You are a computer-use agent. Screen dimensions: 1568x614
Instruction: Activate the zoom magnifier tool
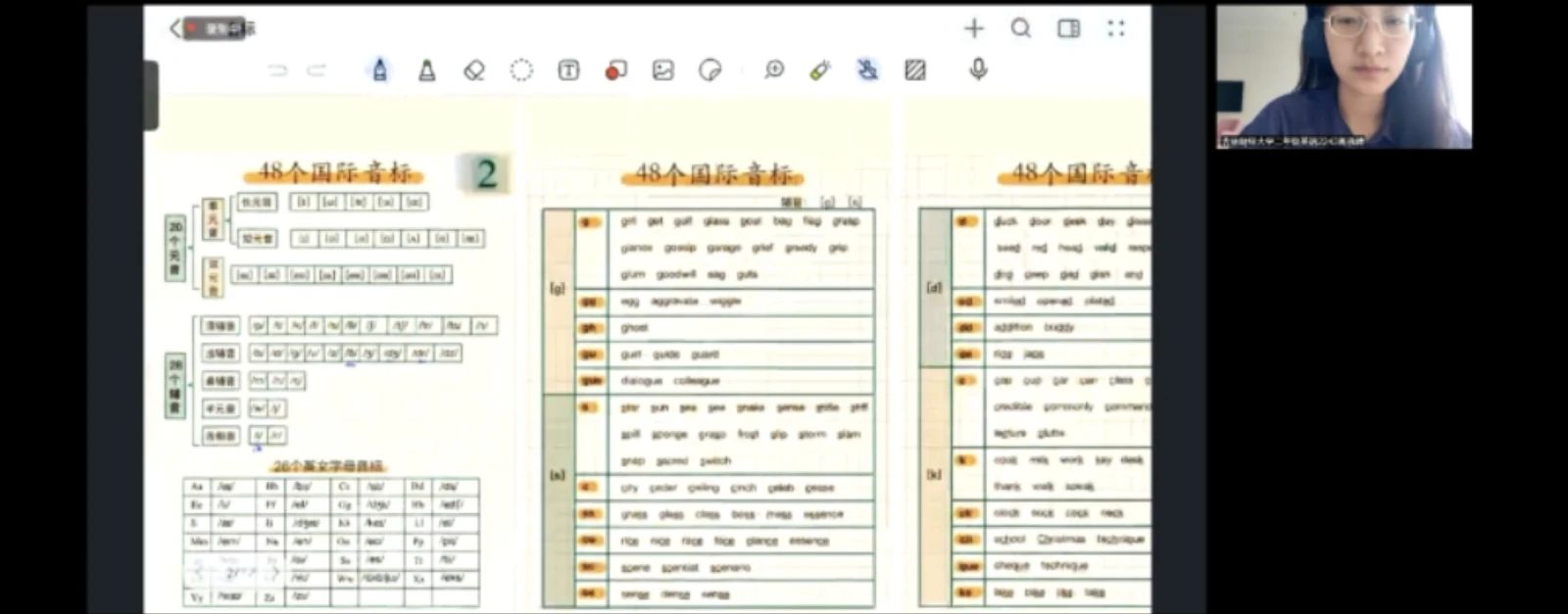[x=774, y=70]
